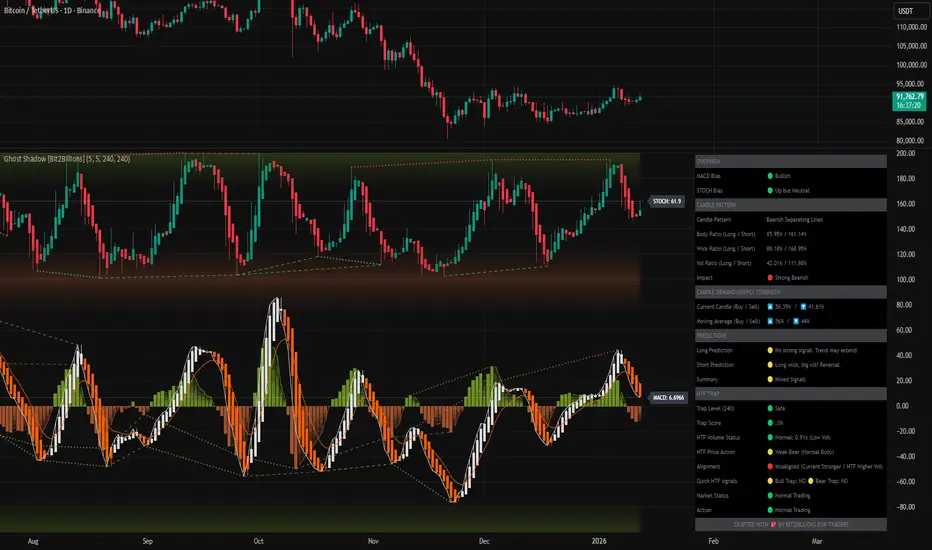This screenshot has width=932, height=550.
Task: Click the yellow dot beside Mixed Signals
Action: coord(770,379)
